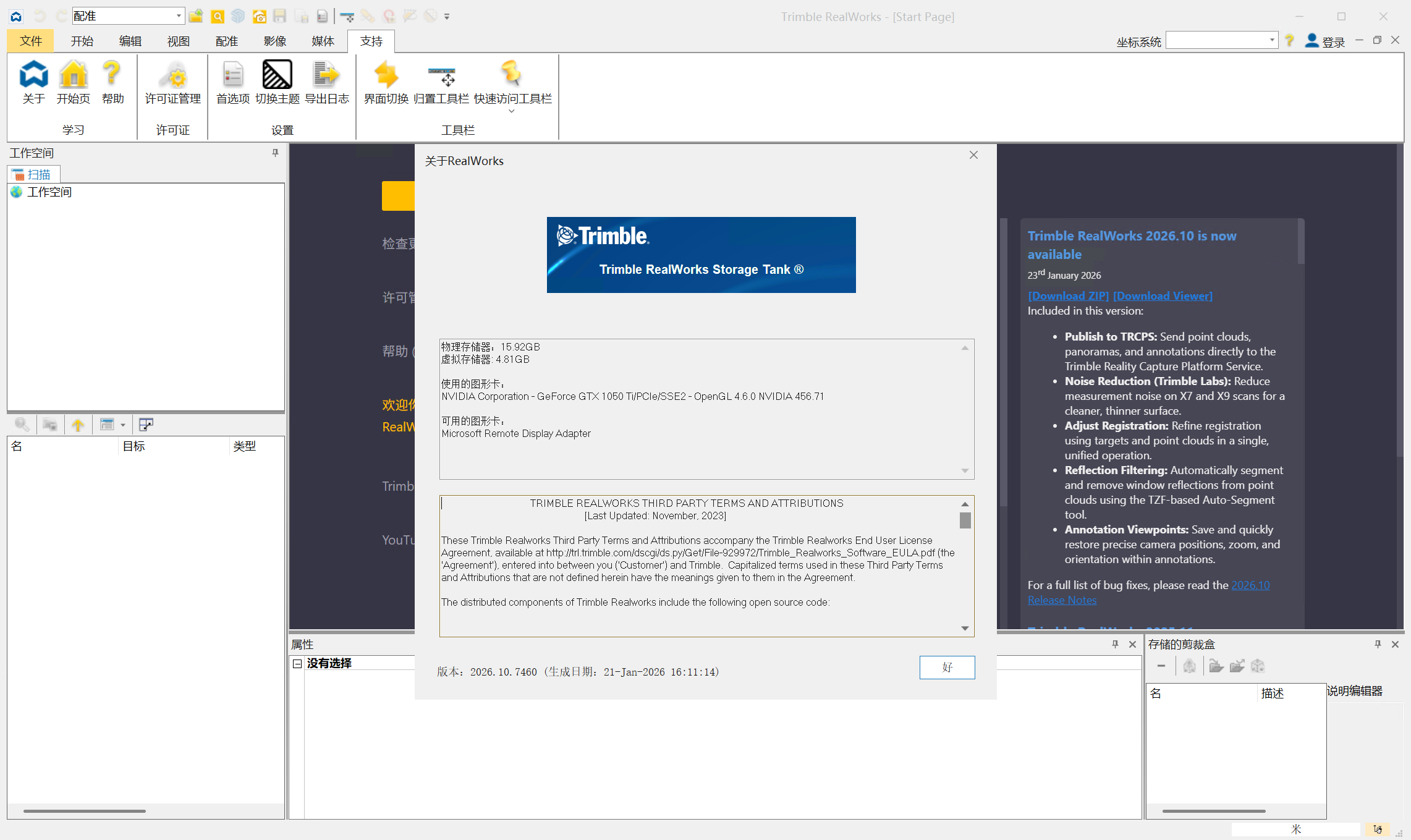Viewport: 1411px width, 840px height.
Task: Click the yellow up-arrow icon below workspace tree
Action: 78,425
